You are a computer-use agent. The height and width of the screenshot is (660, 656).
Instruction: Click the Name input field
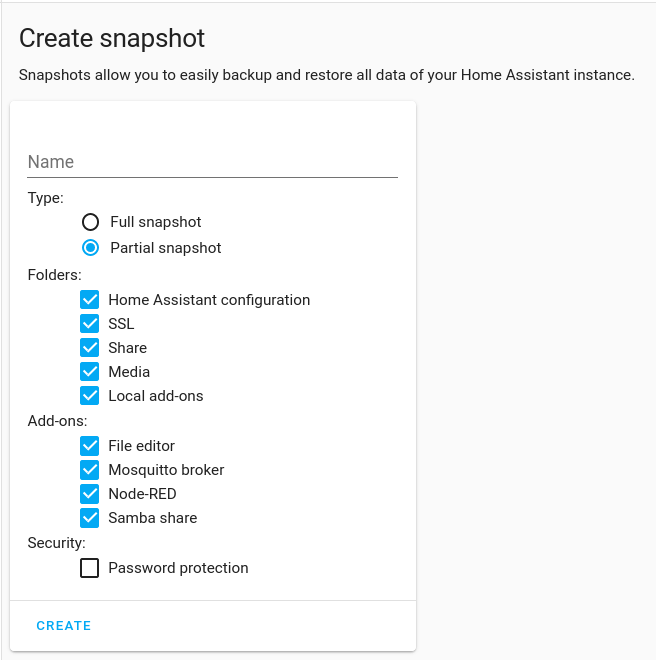tap(212, 162)
